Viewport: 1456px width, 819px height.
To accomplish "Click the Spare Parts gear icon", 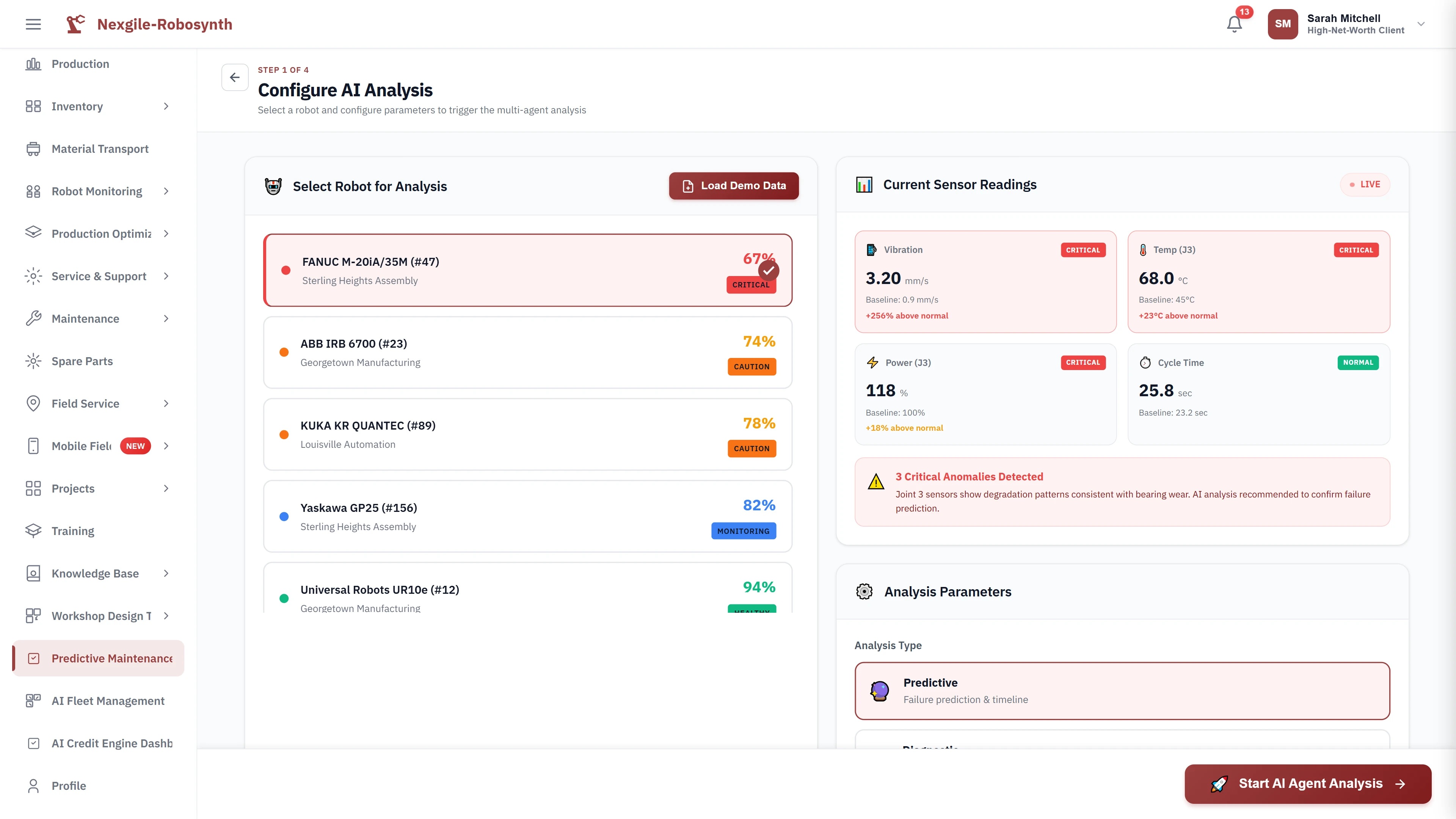I will tap(33, 361).
